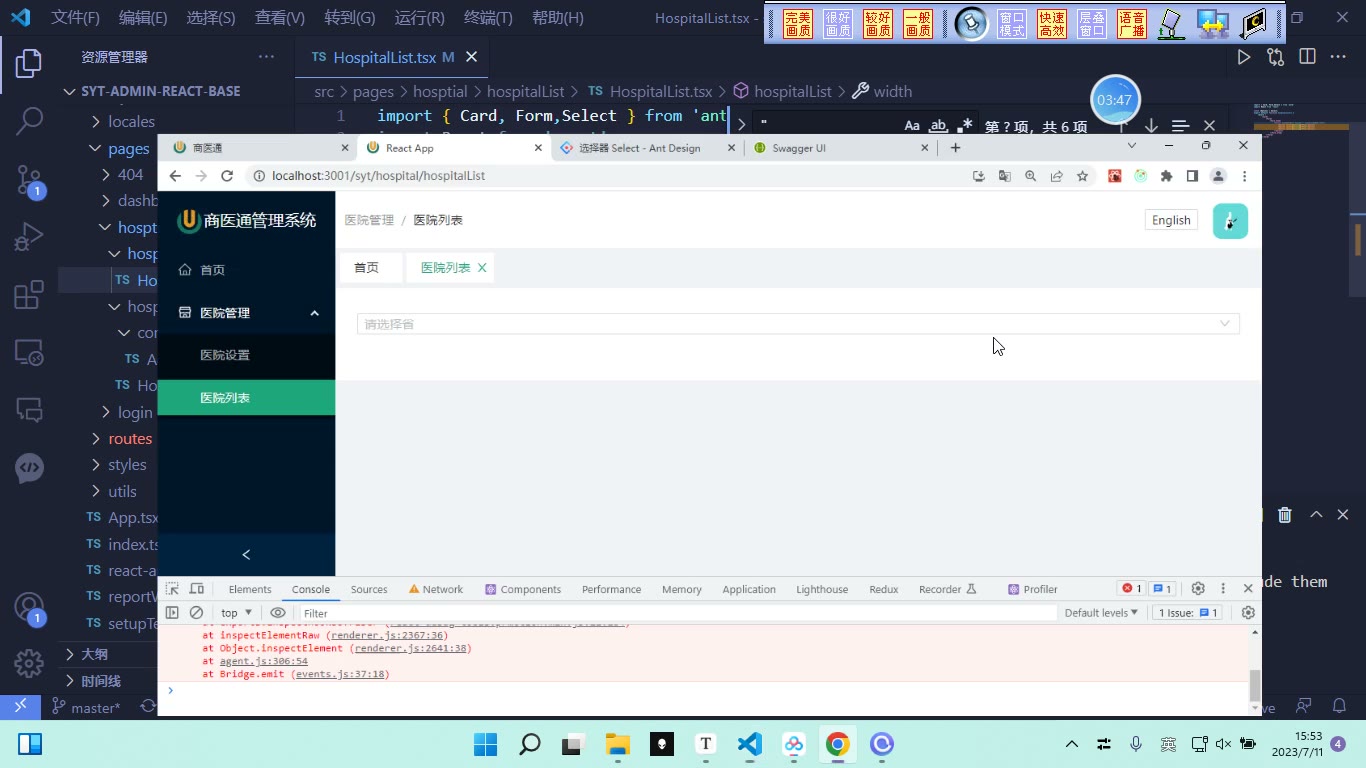Toggle the device toolbar icon in DevTools
1366x768 pixels.
197,589
